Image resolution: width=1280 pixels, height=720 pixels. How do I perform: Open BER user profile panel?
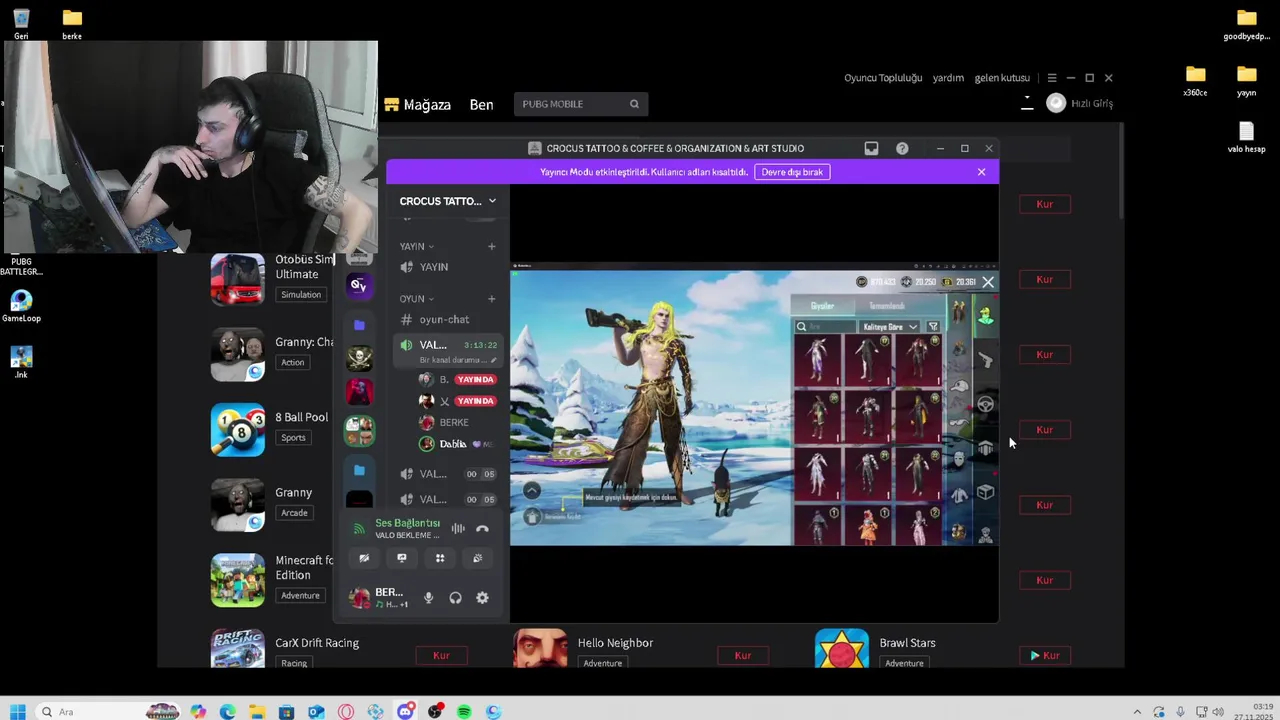click(379, 598)
